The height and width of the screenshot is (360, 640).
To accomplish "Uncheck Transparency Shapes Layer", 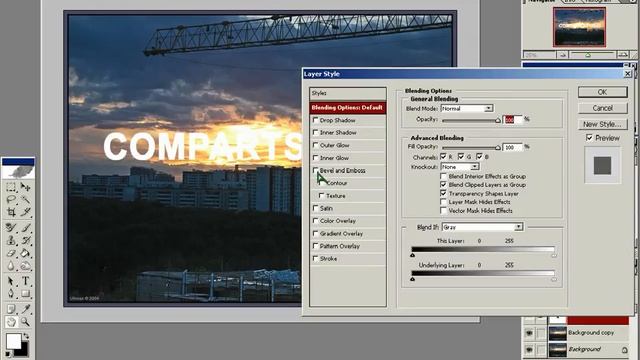I will coord(443,193).
